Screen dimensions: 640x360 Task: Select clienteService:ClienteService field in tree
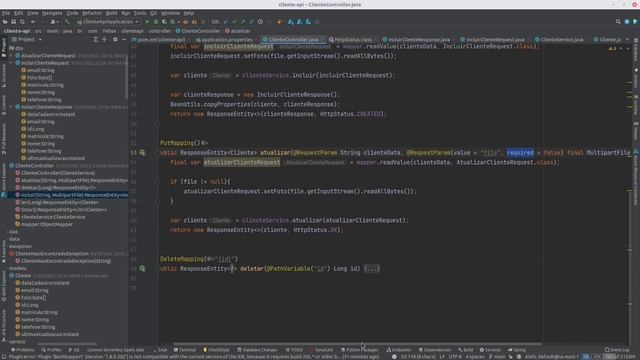click(50, 217)
